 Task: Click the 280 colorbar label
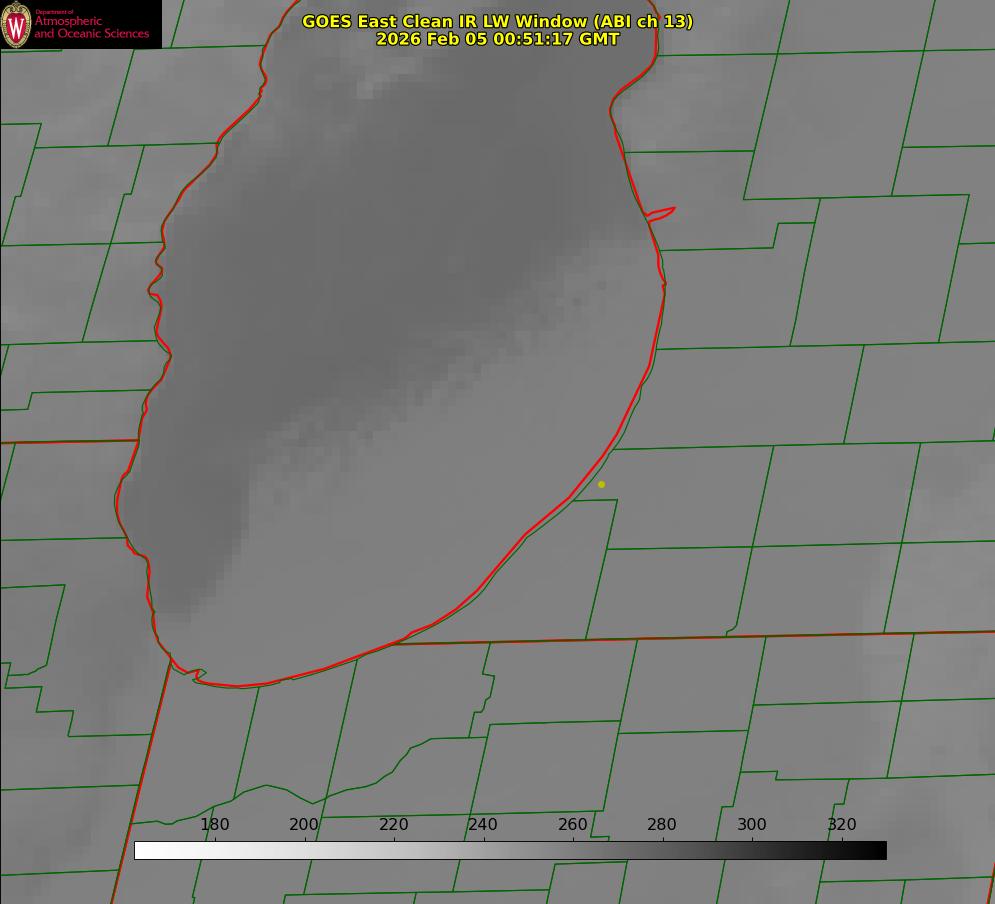(x=662, y=824)
